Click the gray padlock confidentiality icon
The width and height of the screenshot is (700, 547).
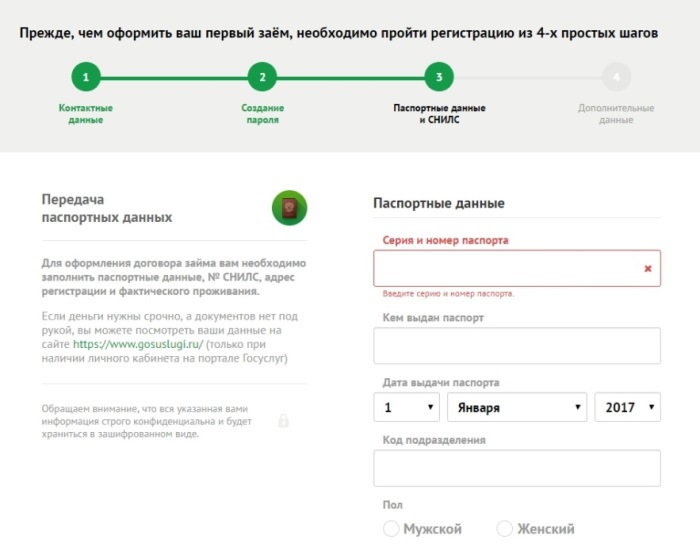point(283,421)
